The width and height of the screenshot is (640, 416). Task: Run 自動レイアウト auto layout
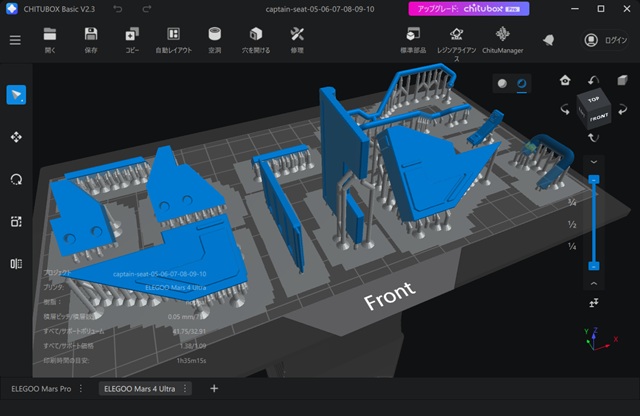(x=173, y=40)
